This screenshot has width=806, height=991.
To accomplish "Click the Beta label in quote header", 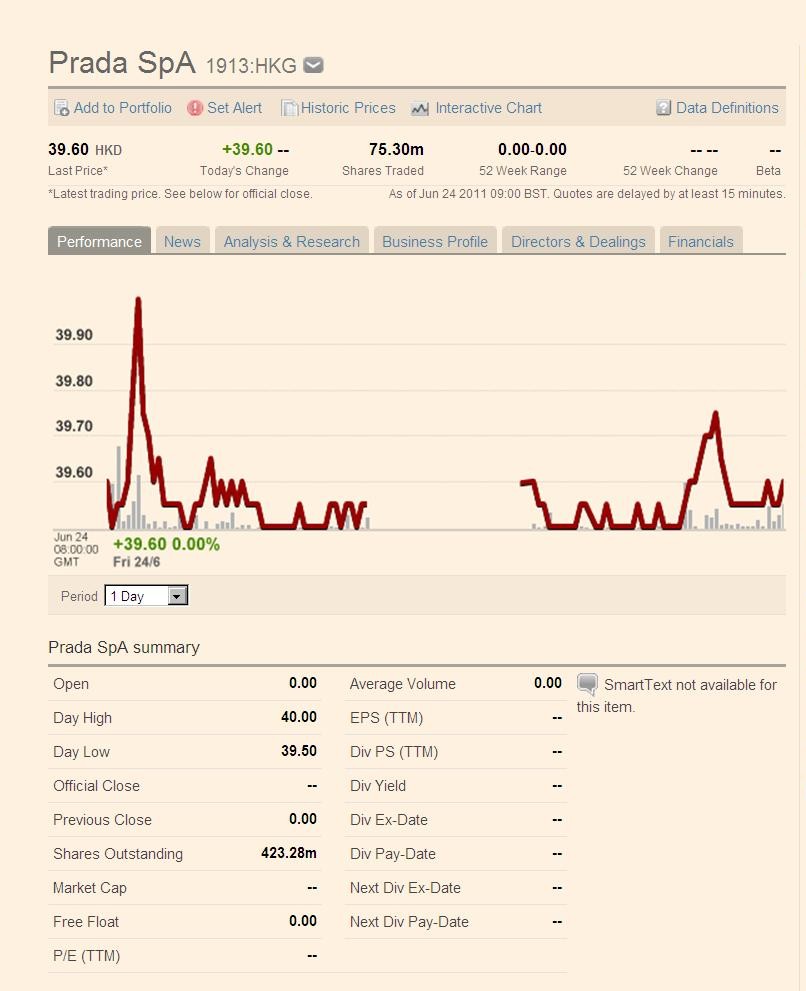I will click(x=768, y=171).
